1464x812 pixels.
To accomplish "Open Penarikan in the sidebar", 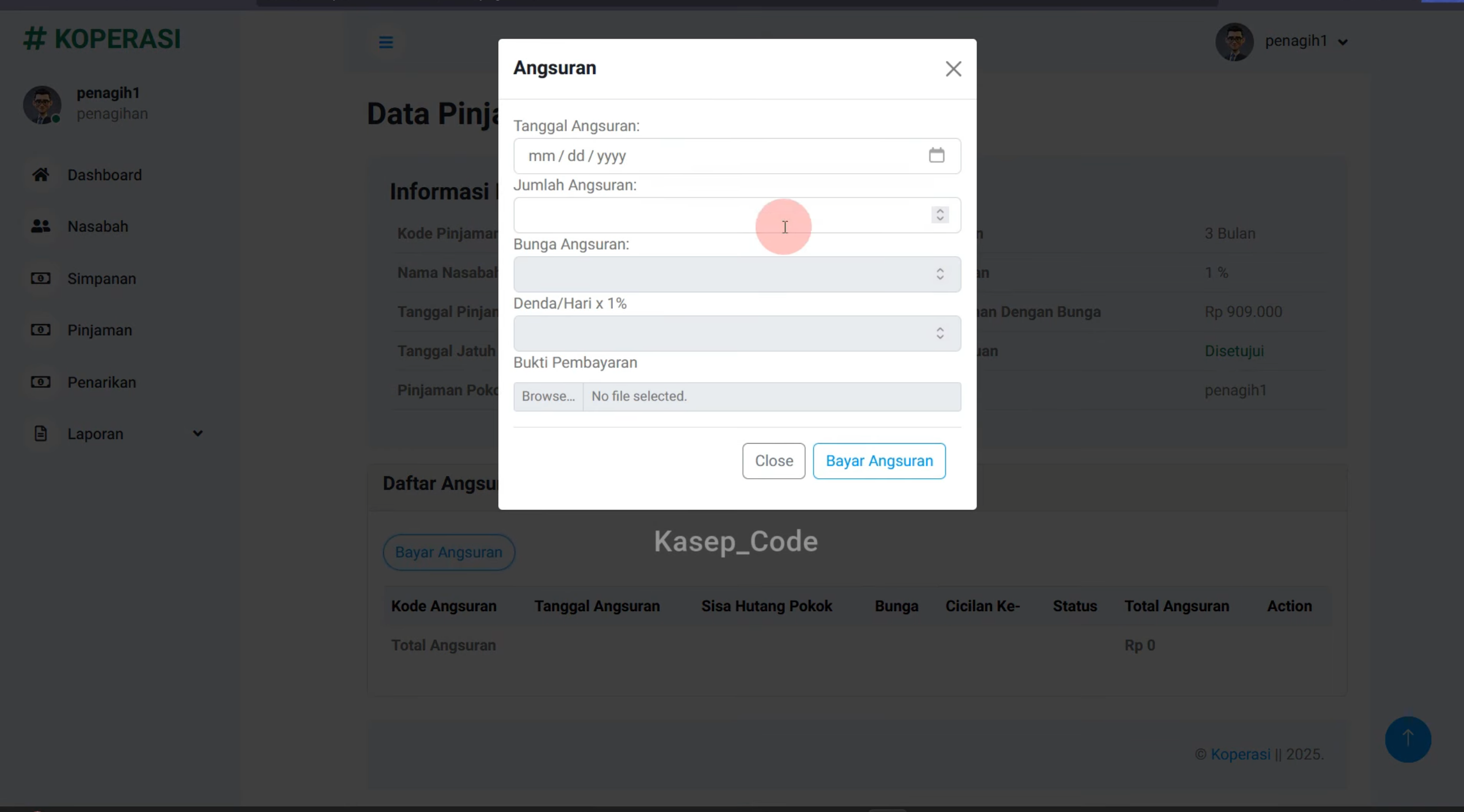I will click(x=102, y=382).
